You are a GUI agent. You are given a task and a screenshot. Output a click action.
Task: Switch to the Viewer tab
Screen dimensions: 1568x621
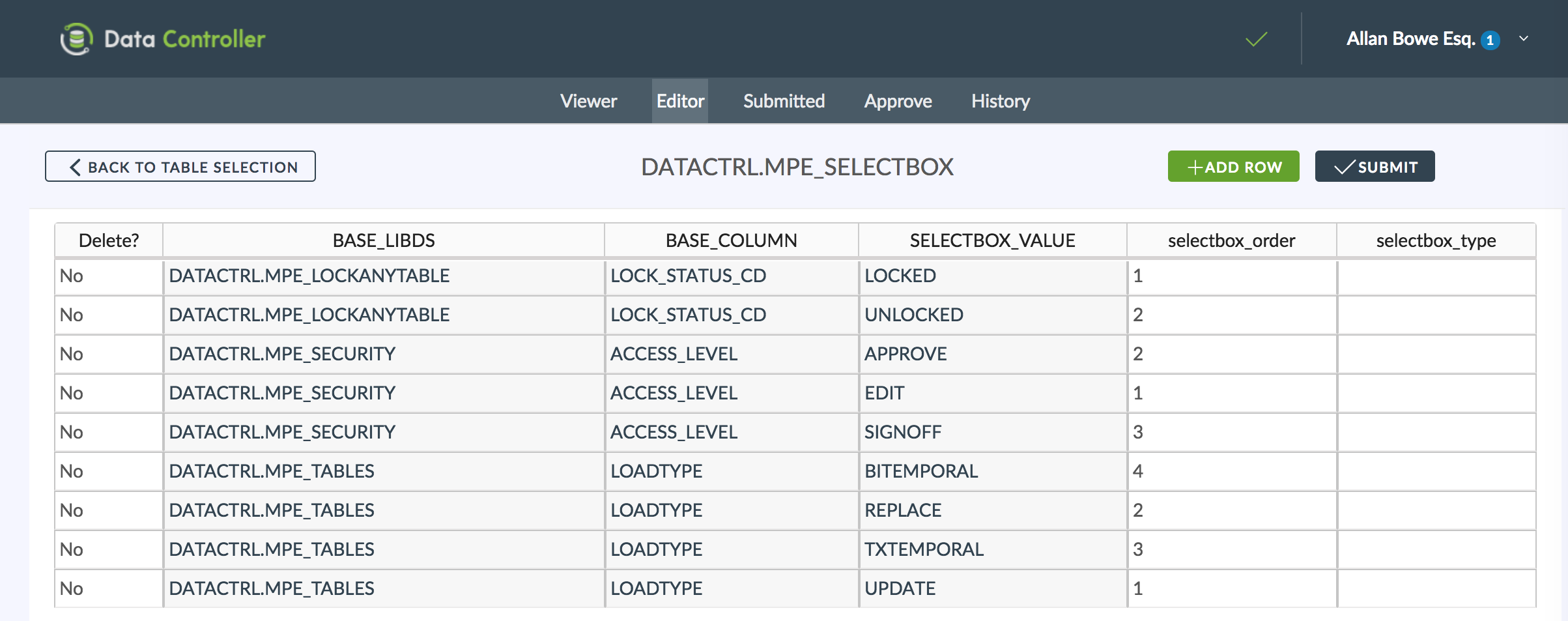[588, 101]
